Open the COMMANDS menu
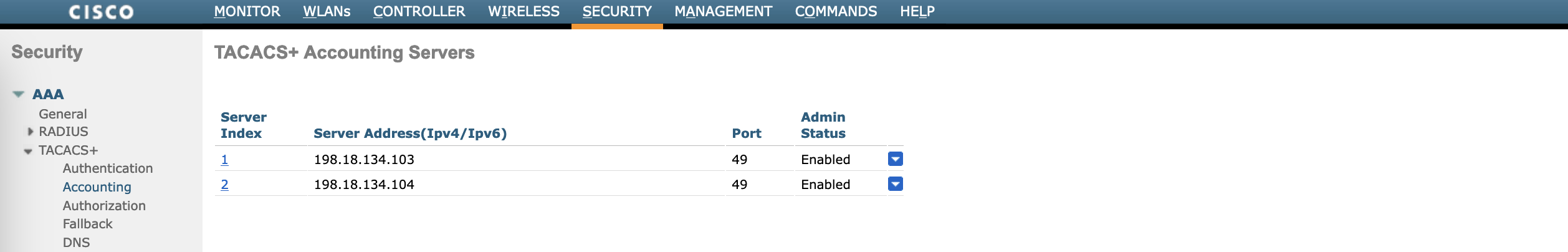Screen dimensions: 1568x252 coord(836,12)
